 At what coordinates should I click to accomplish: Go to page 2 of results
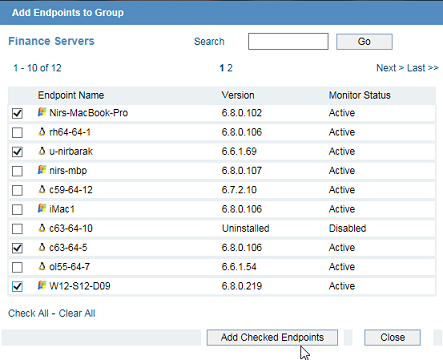[230, 68]
